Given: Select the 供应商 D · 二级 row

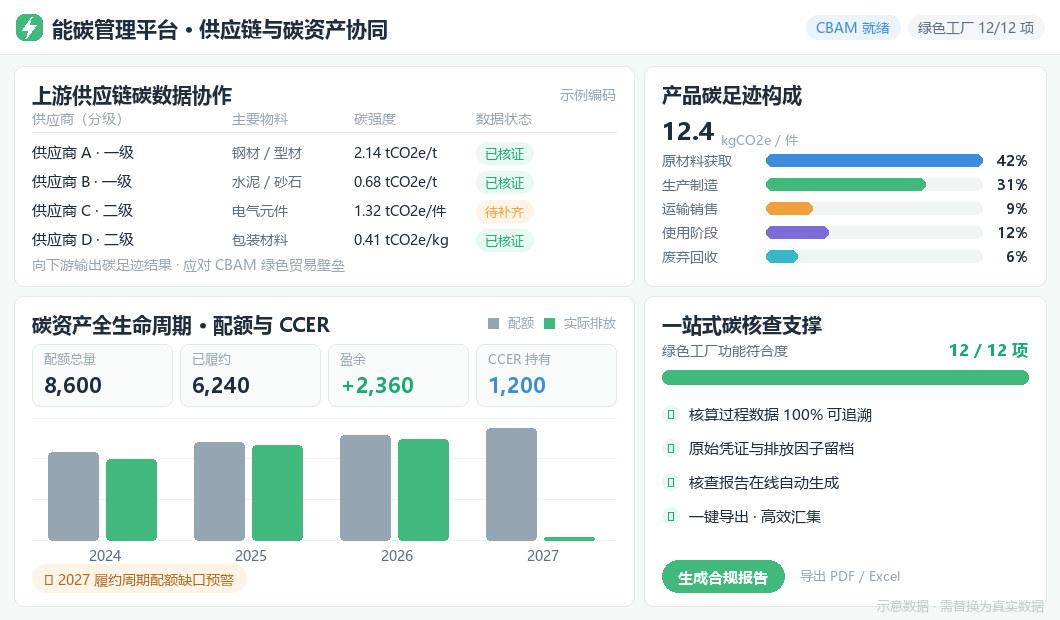Looking at the screenshot, I should 324,240.
